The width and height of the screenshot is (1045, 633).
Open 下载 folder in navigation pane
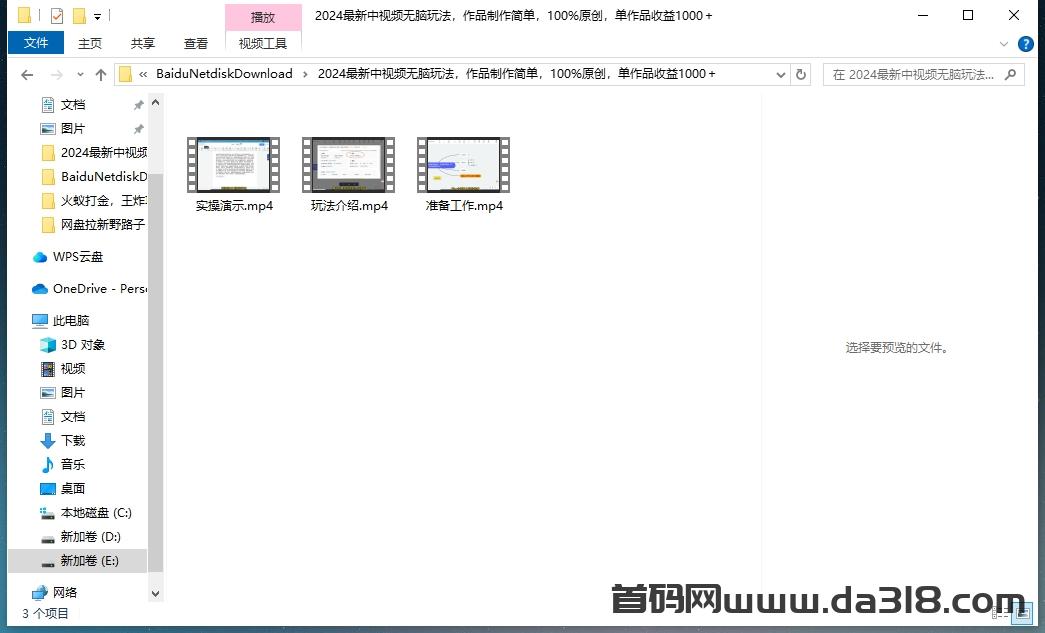pyautogui.click(x=73, y=440)
